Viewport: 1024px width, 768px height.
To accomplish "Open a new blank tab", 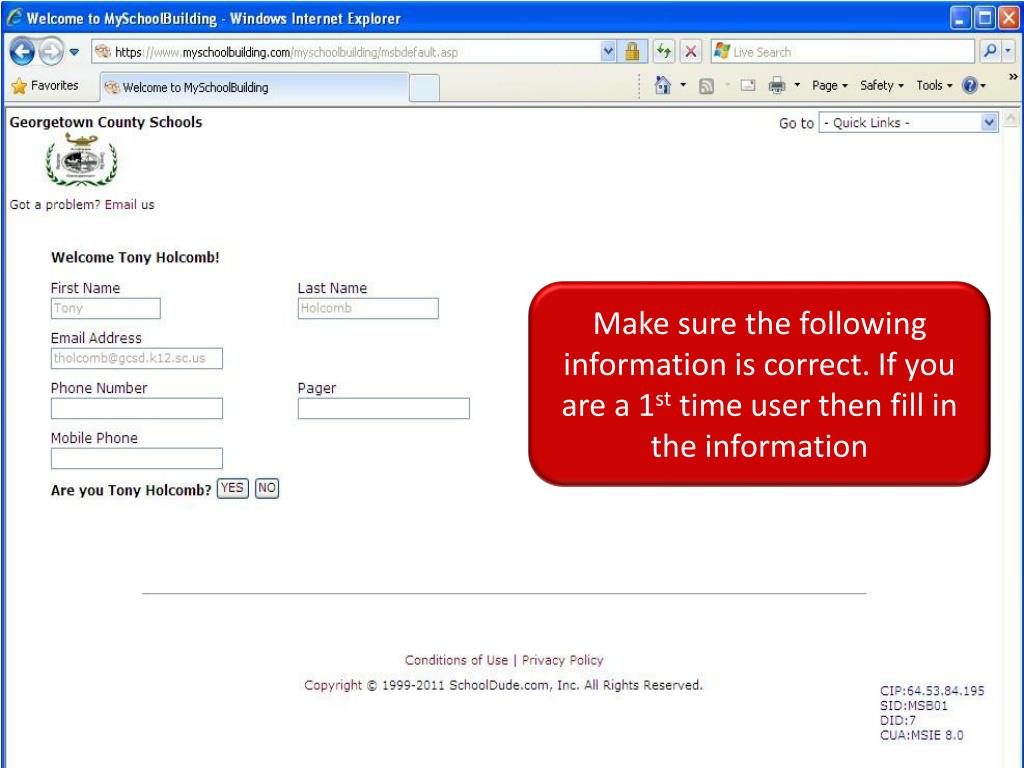I will click(424, 88).
